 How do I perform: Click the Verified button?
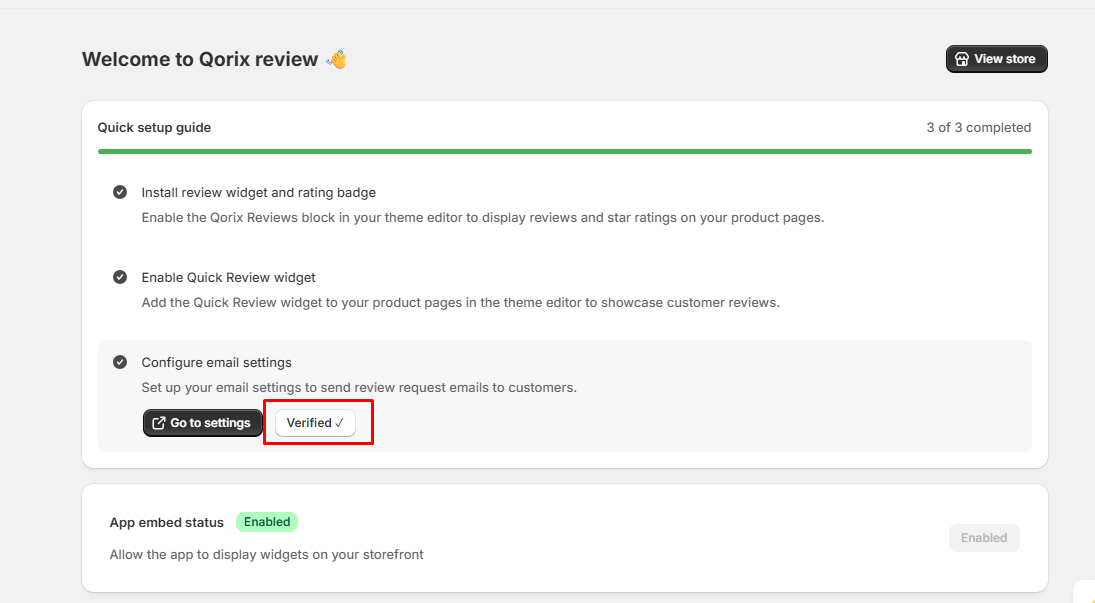pyautogui.click(x=315, y=423)
